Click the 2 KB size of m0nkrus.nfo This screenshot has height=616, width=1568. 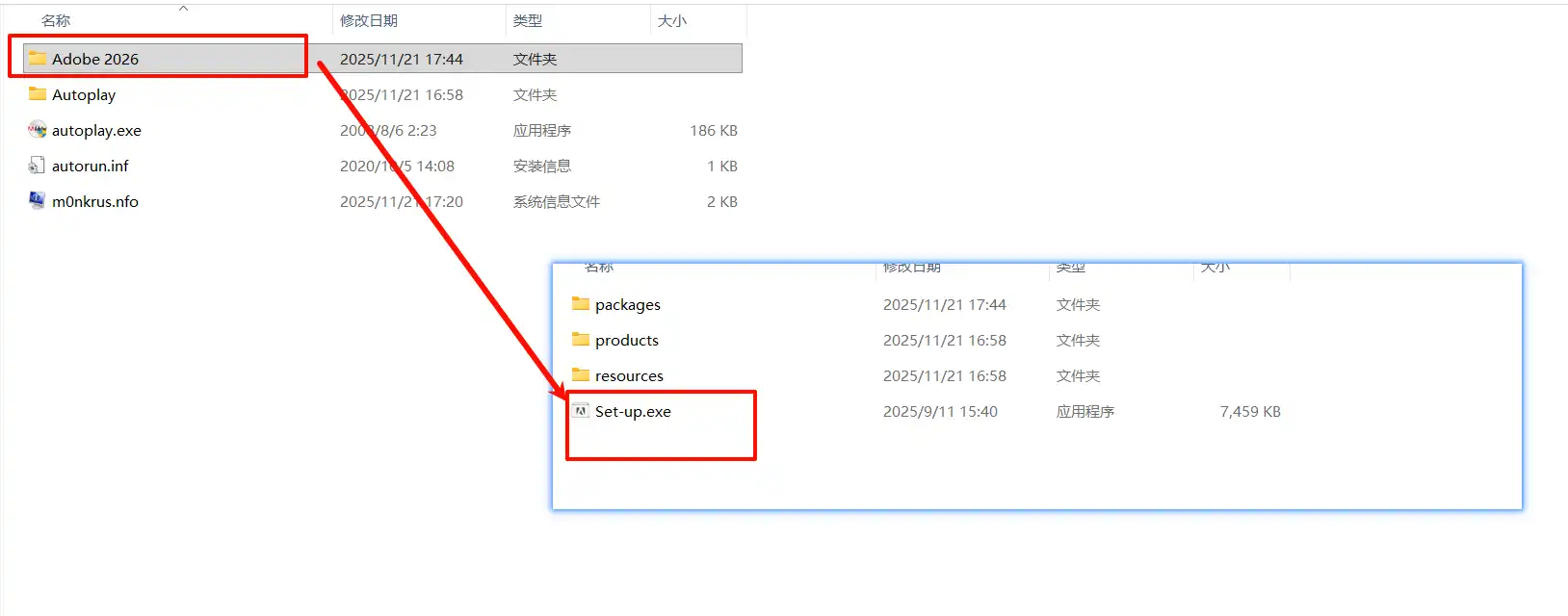pos(722,201)
